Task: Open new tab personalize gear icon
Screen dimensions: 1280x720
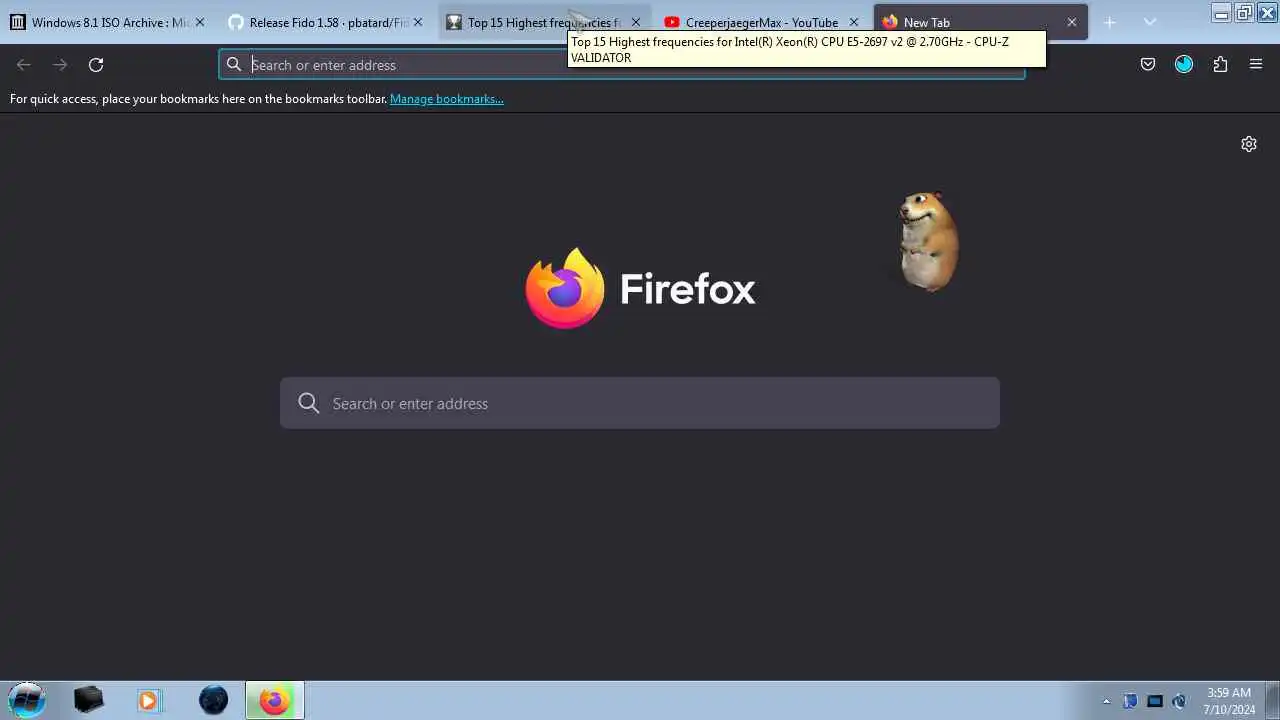Action: [1249, 144]
